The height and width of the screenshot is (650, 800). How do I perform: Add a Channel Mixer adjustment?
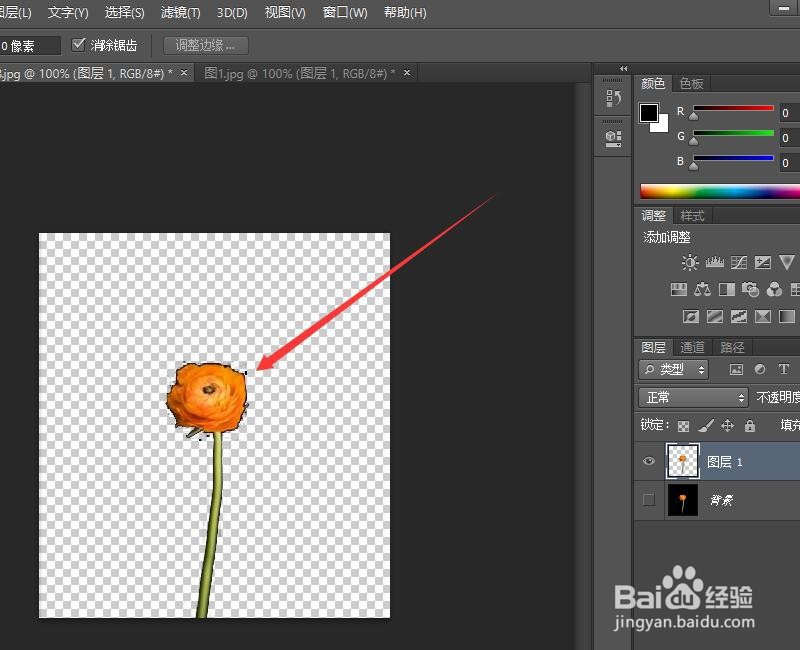774,290
